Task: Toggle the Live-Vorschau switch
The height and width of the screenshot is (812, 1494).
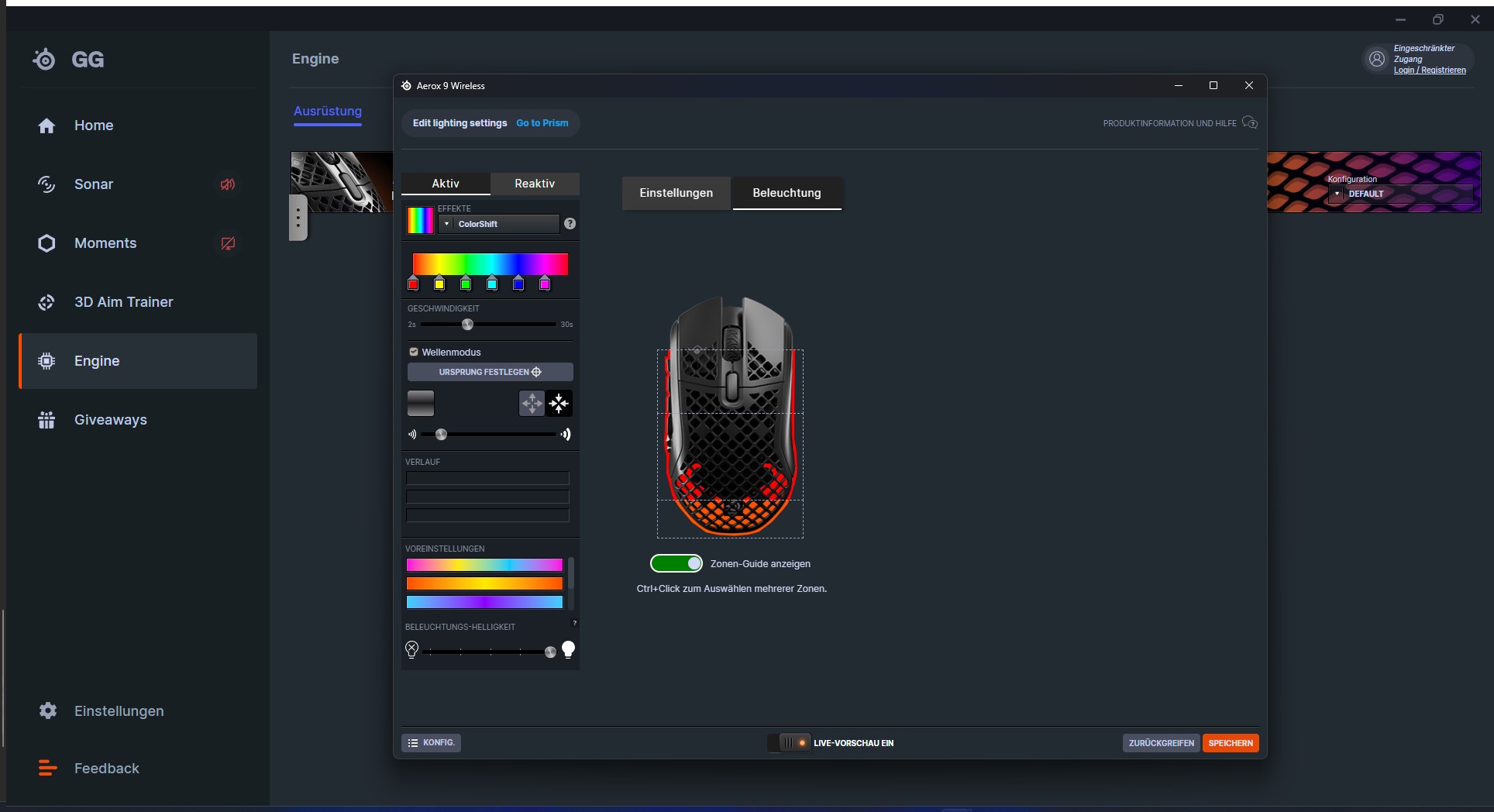Action: click(789, 742)
